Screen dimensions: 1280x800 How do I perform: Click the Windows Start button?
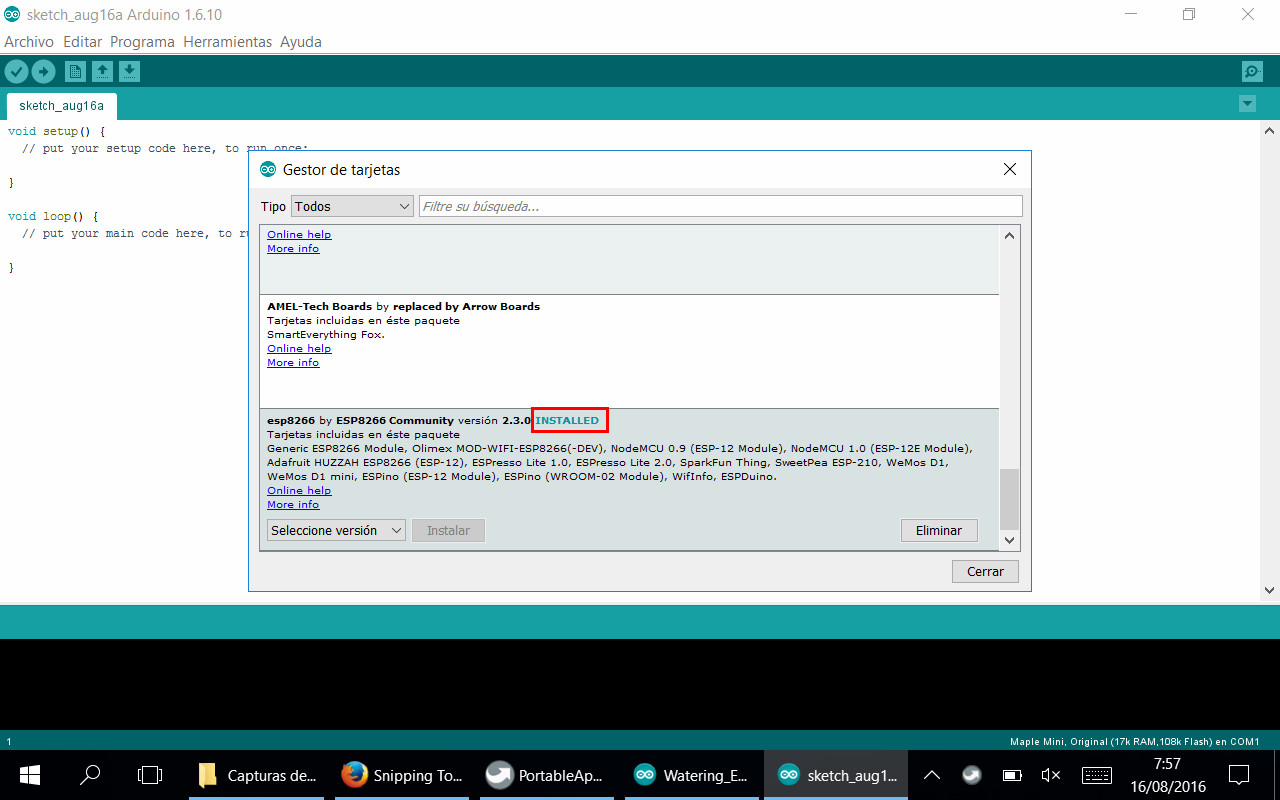[x=29, y=775]
